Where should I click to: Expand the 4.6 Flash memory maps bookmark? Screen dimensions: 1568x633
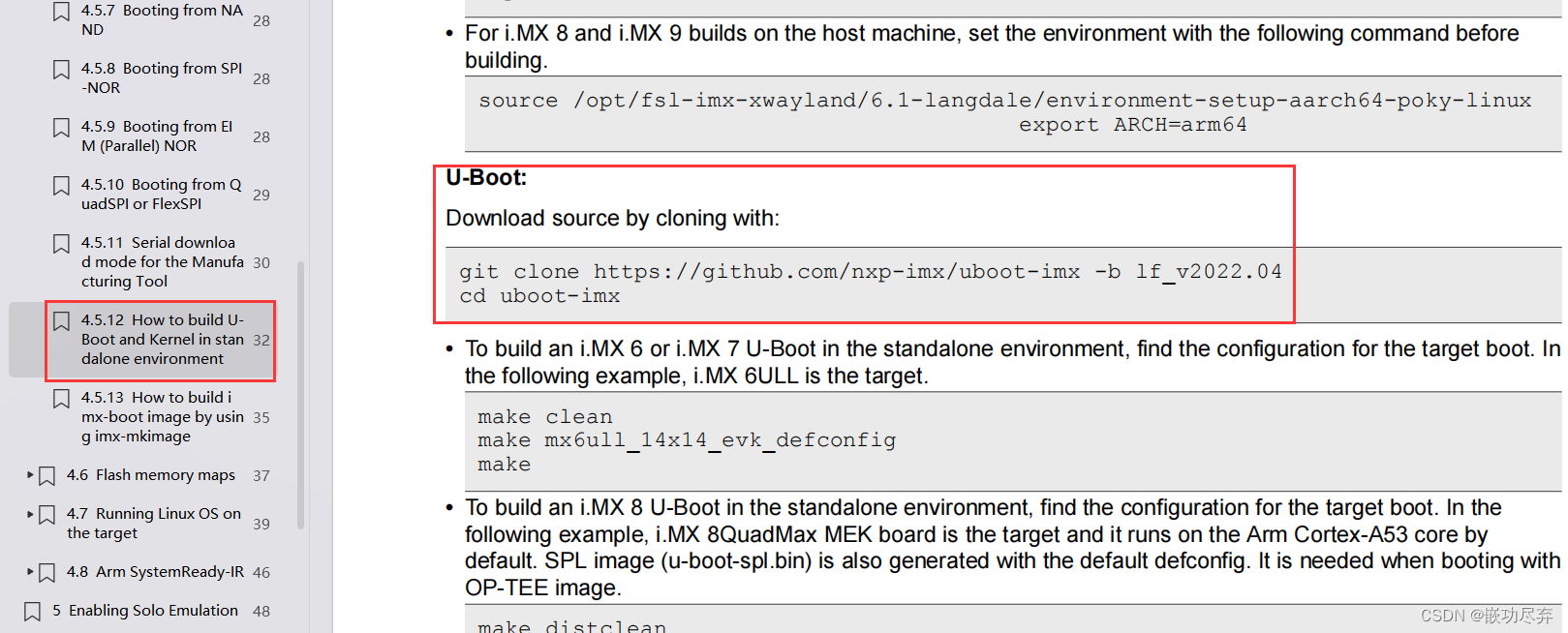point(28,475)
